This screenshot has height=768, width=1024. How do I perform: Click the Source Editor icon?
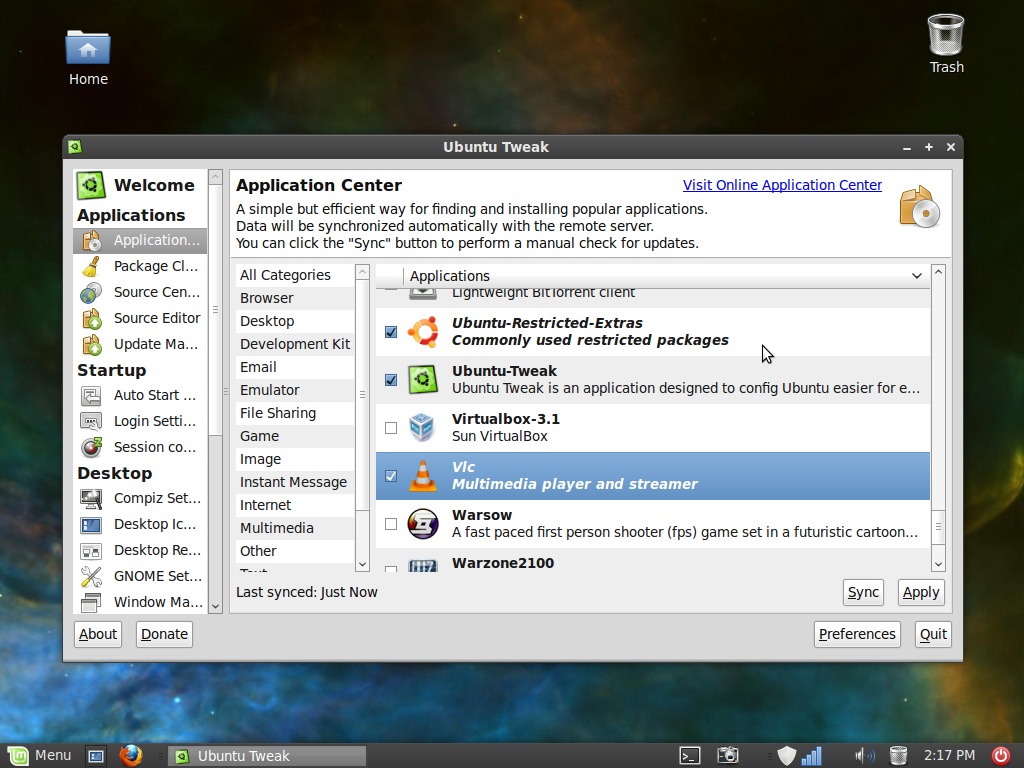click(x=91, y=319)
